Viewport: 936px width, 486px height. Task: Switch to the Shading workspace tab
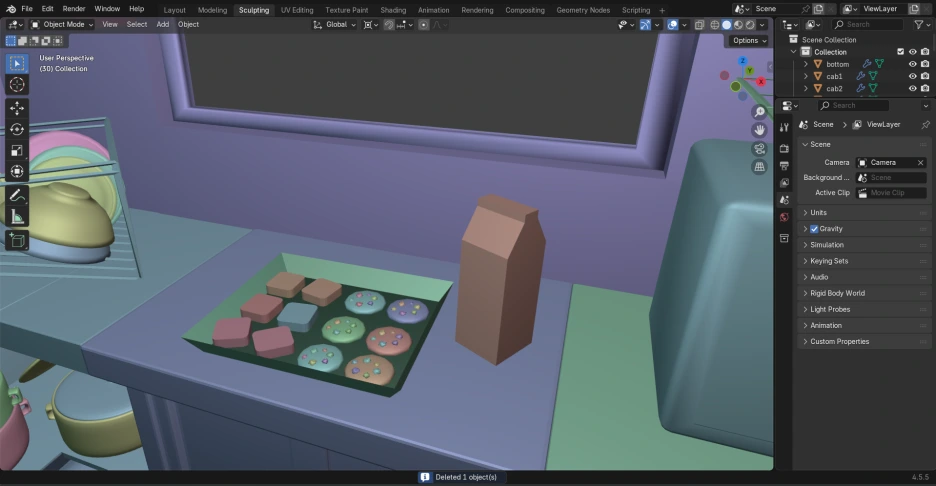click(x=393, y=10)
